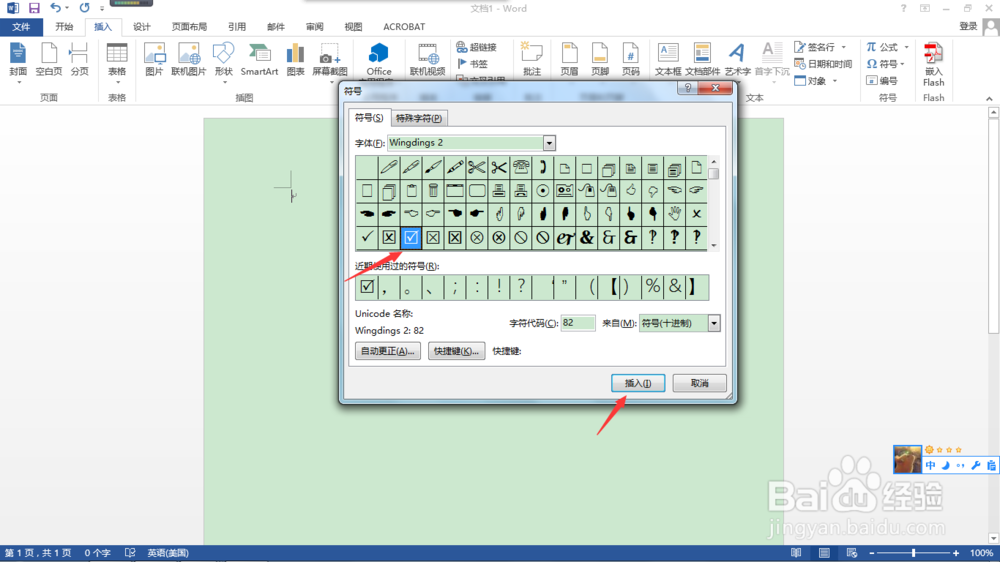Expand the Object (对象) dropdown arrow
Viewport: 1000px width, 562px height.
[835, 81]
